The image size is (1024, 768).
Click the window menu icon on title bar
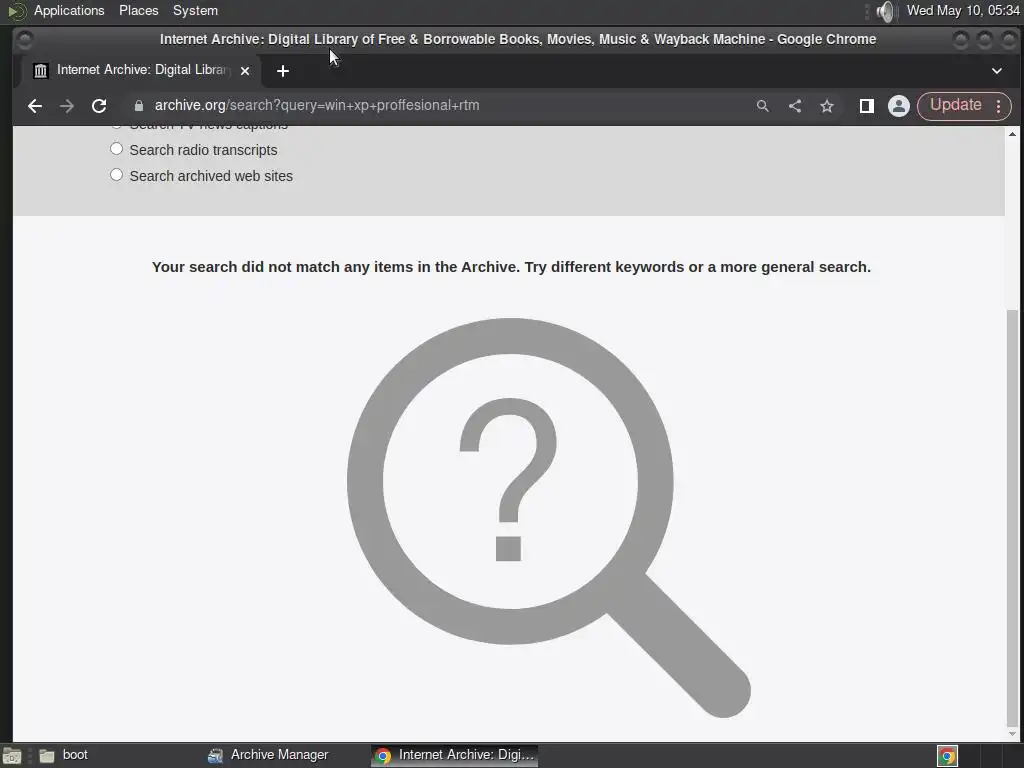pyautogui.click(x=24, y=40)
